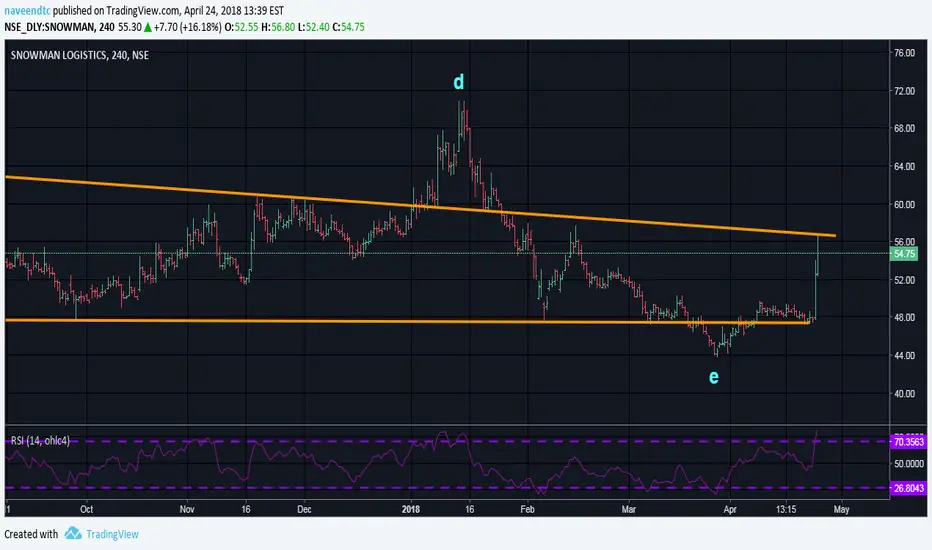This screenshot has width=932, height=550.
Task: Click the 48.00 price axis label
Action: click(904, 318)
